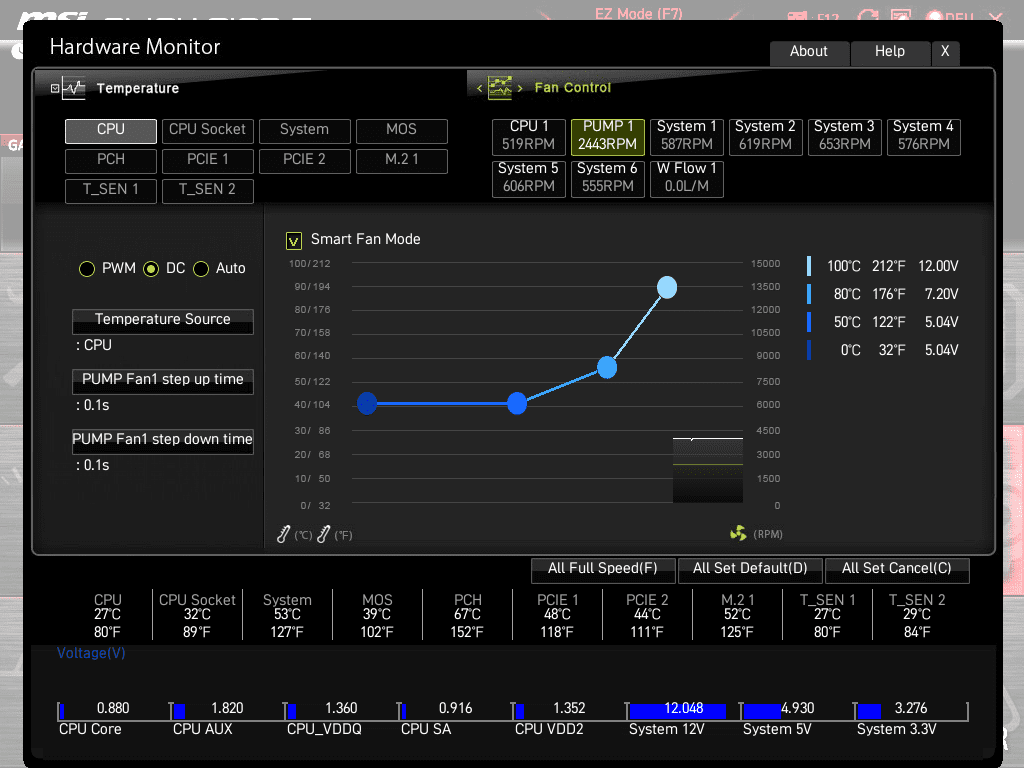1024x768 pixels.
Task: Switch to CPU 1 fan tab
Action: point(529,136)
